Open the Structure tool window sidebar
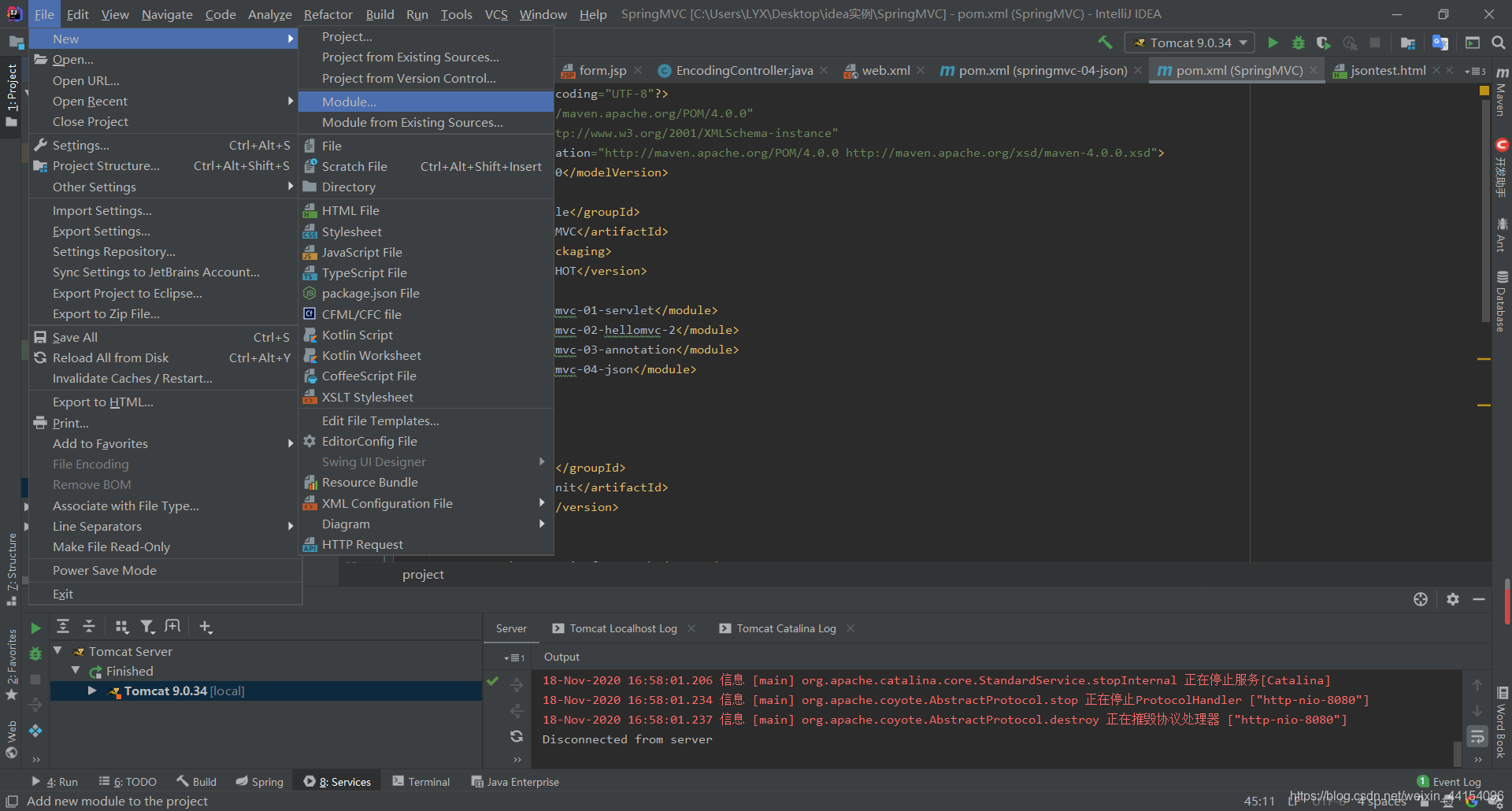The height and width of the screenshot is (811, 1512). point(11,568)
